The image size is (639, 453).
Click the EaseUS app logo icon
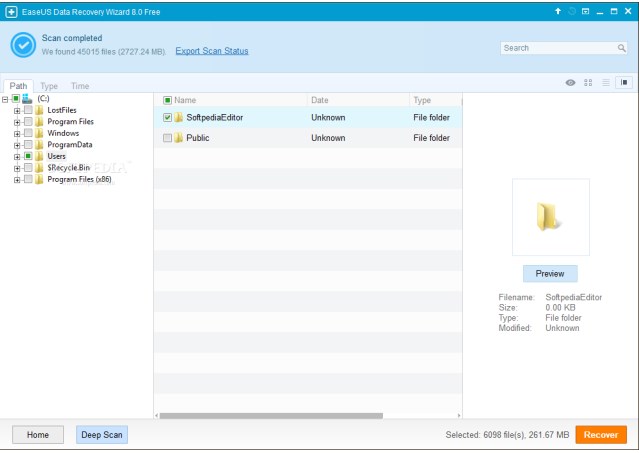coord(11,12)
